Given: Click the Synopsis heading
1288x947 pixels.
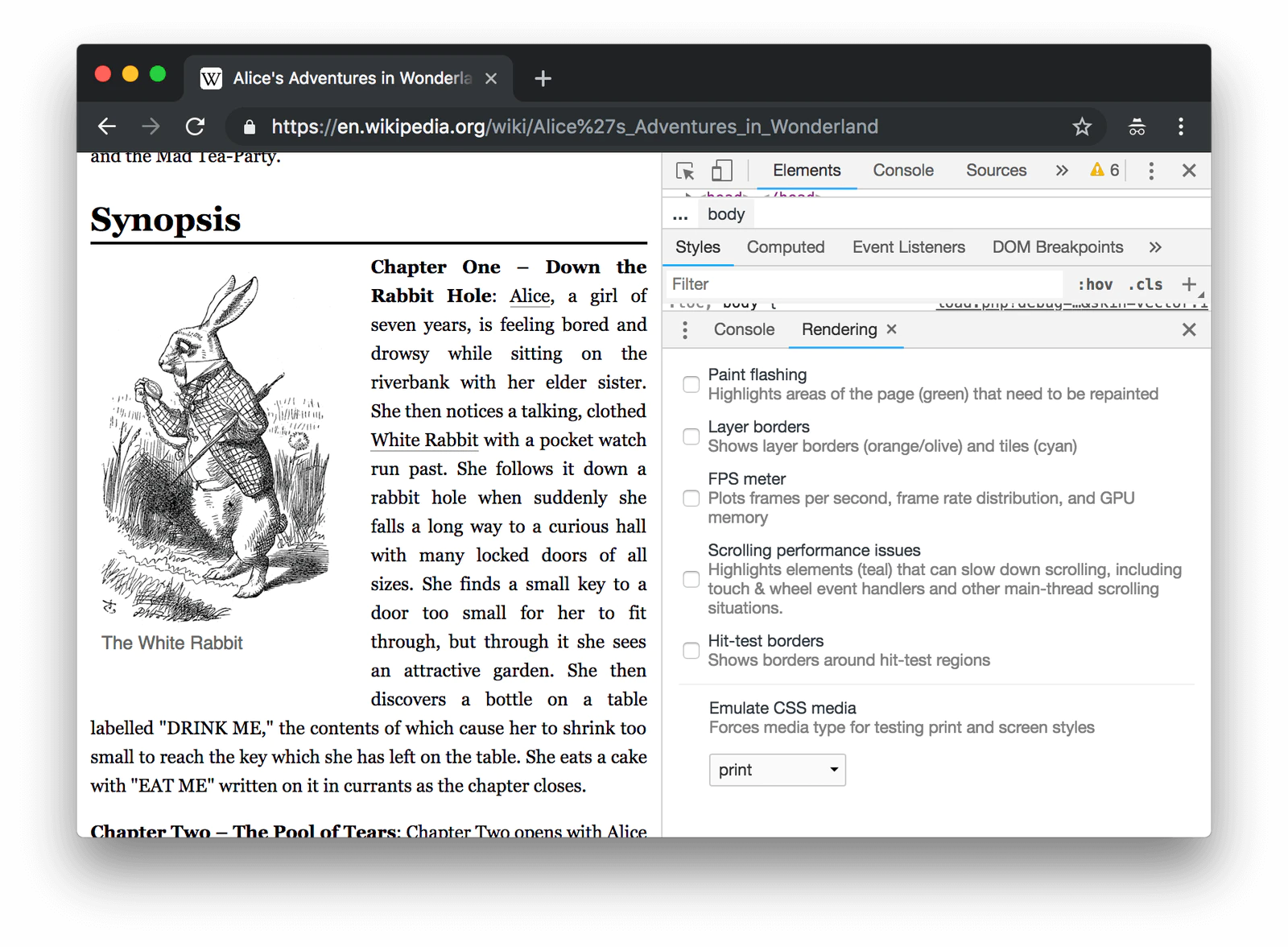Looking at the screenshot, I should (x=166, y=220).
